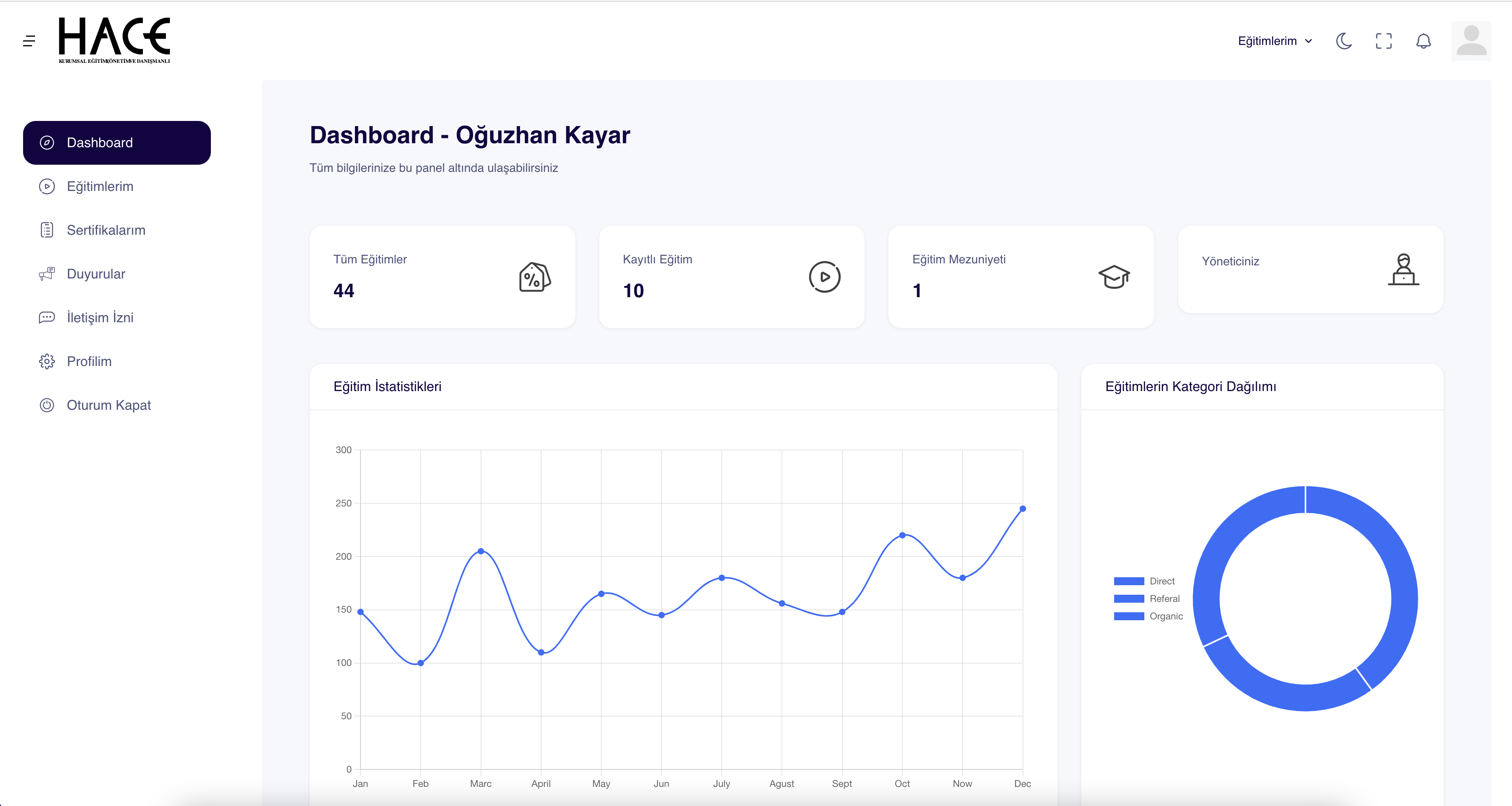The image size is (1512, 806).
Task: Toggle the Organic legend swatch
Action: point(1129,616)
